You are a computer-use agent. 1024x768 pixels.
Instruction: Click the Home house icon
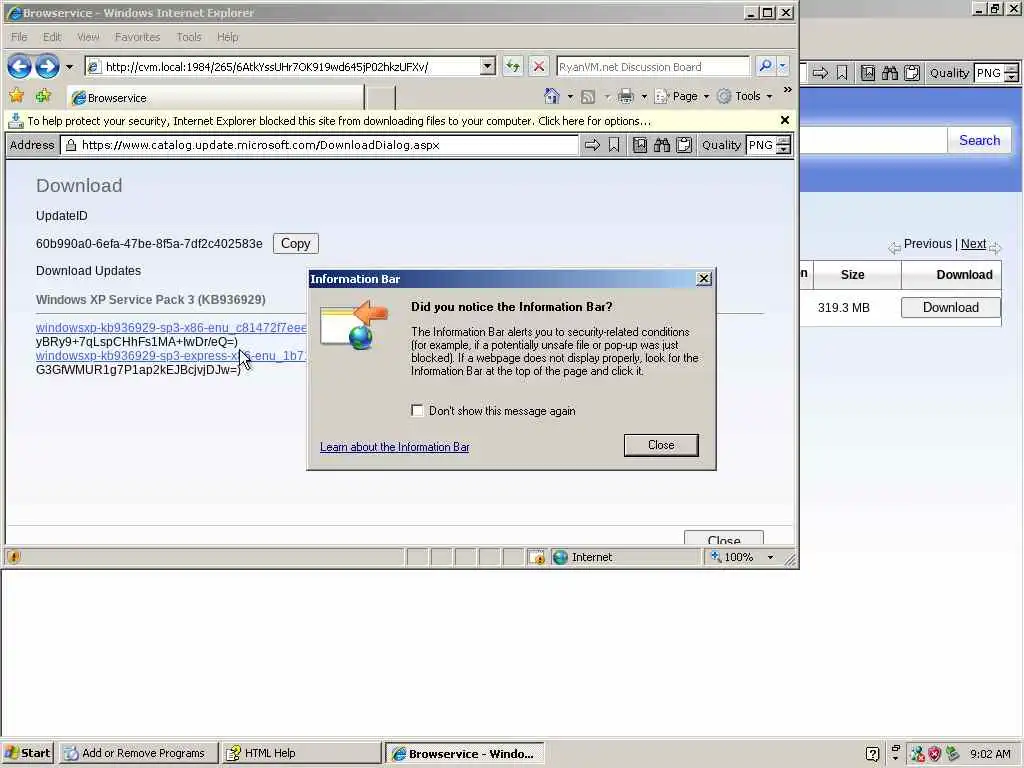[x=552, y=97]
